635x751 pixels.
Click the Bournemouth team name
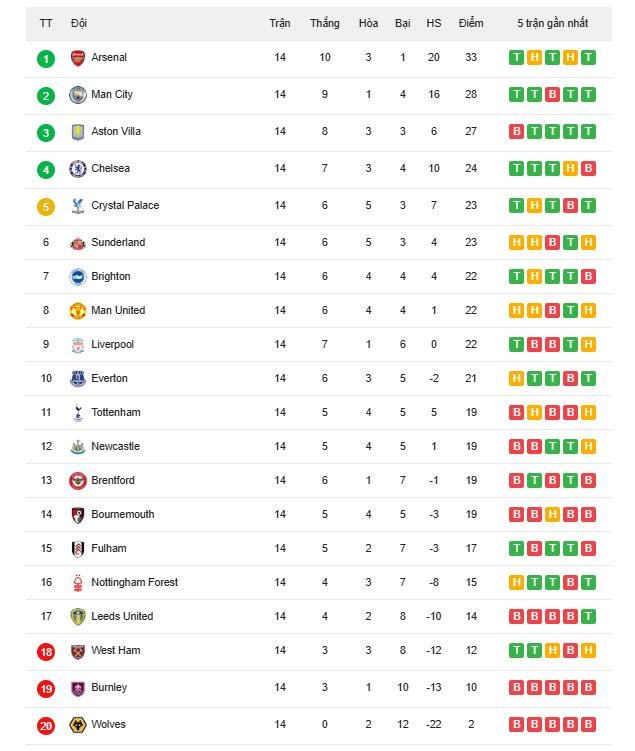pyautogui.click(x=122, y=515)
